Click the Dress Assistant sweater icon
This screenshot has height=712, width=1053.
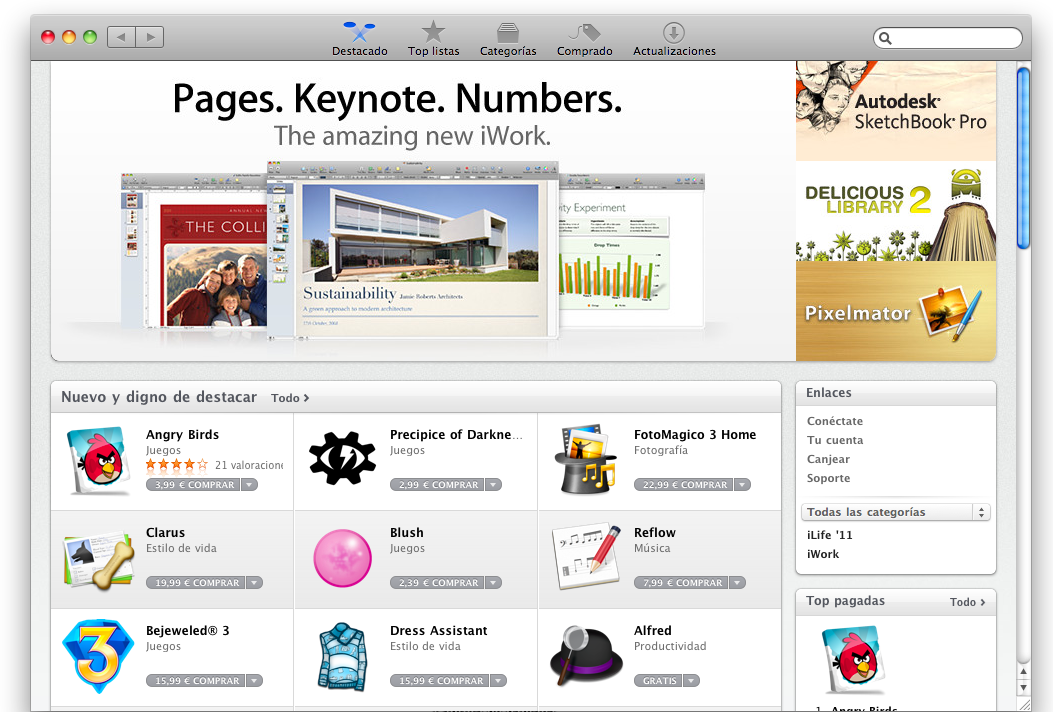(342, 657)
